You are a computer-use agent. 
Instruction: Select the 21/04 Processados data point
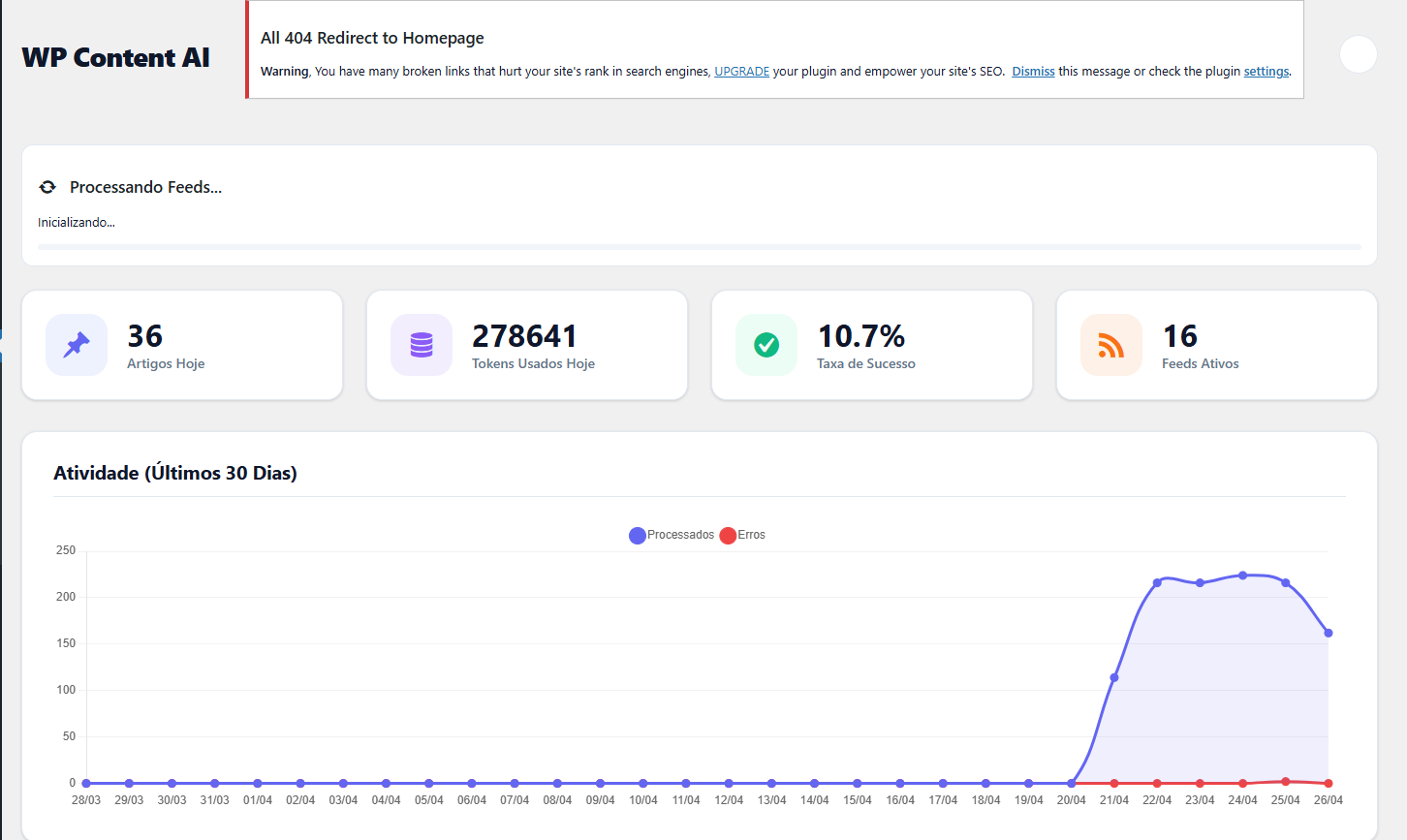(1114, 677)
